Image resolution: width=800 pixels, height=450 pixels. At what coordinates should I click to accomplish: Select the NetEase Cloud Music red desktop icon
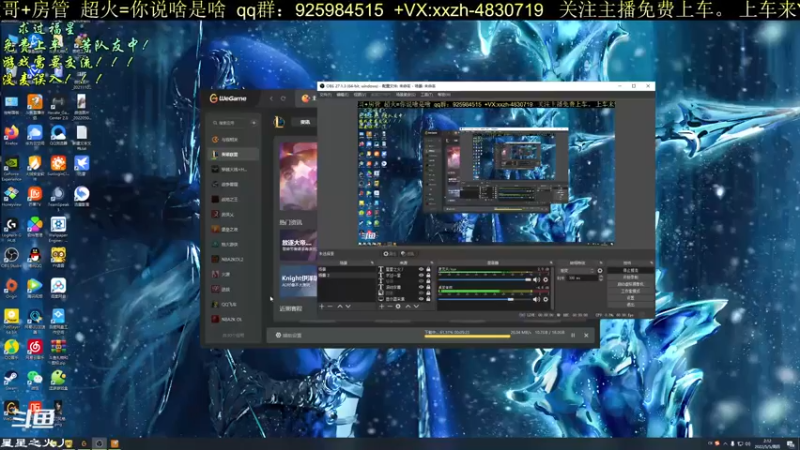[35, 349]
